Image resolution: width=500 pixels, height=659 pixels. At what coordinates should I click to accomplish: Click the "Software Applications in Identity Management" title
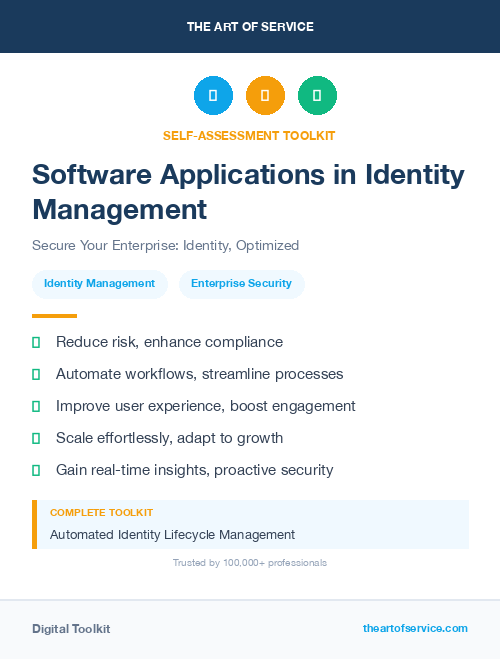click(248, 192)
